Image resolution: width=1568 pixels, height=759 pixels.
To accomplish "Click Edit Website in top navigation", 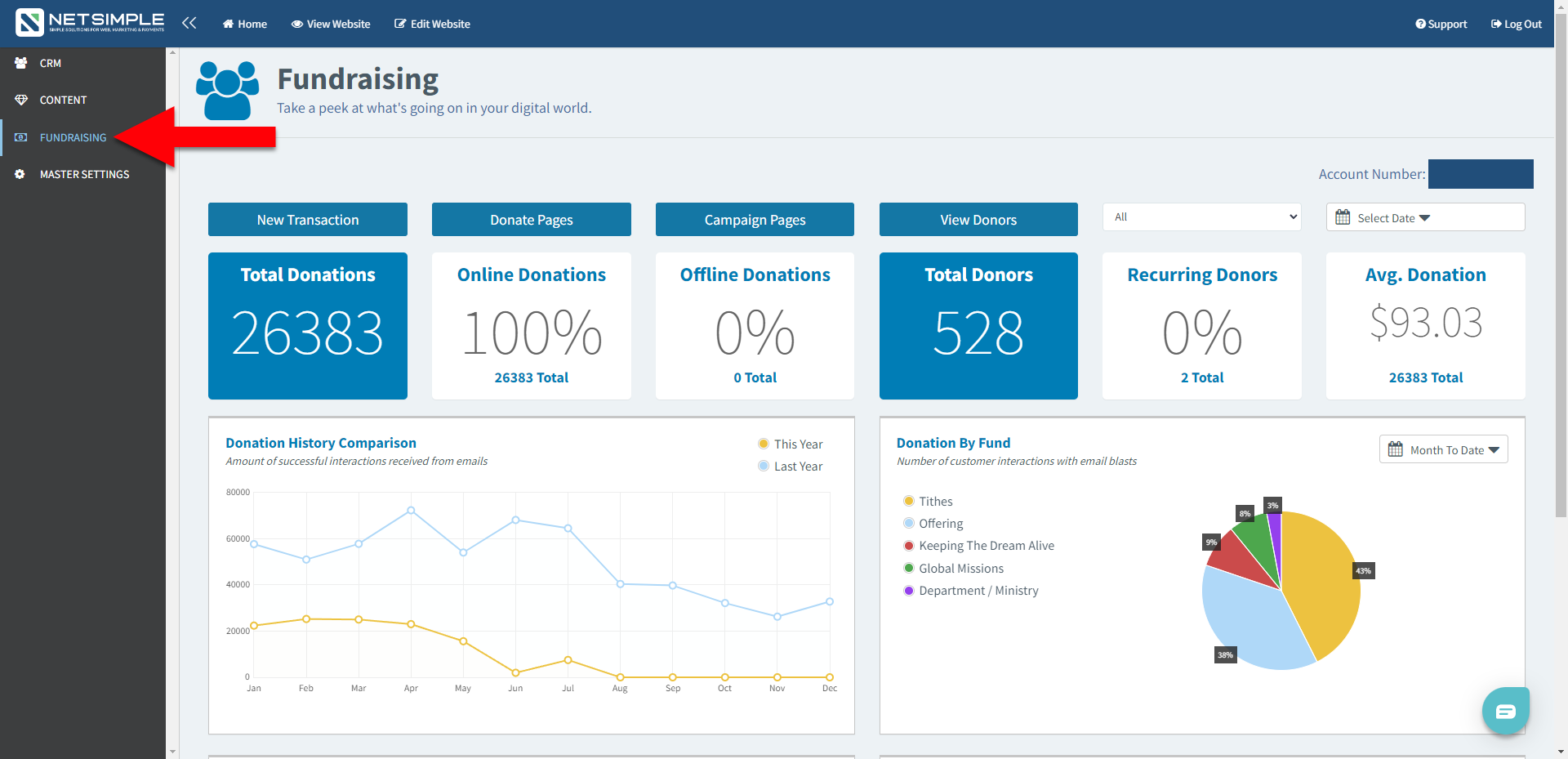I will point(432,24).
